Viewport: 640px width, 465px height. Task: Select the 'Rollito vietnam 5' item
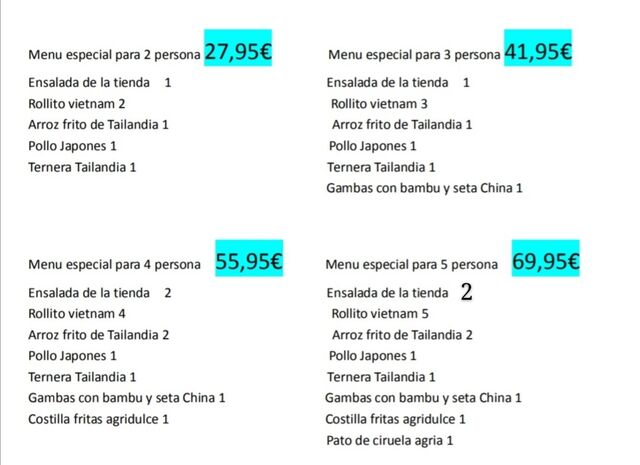pyautogui.click(x=379, y=314)
